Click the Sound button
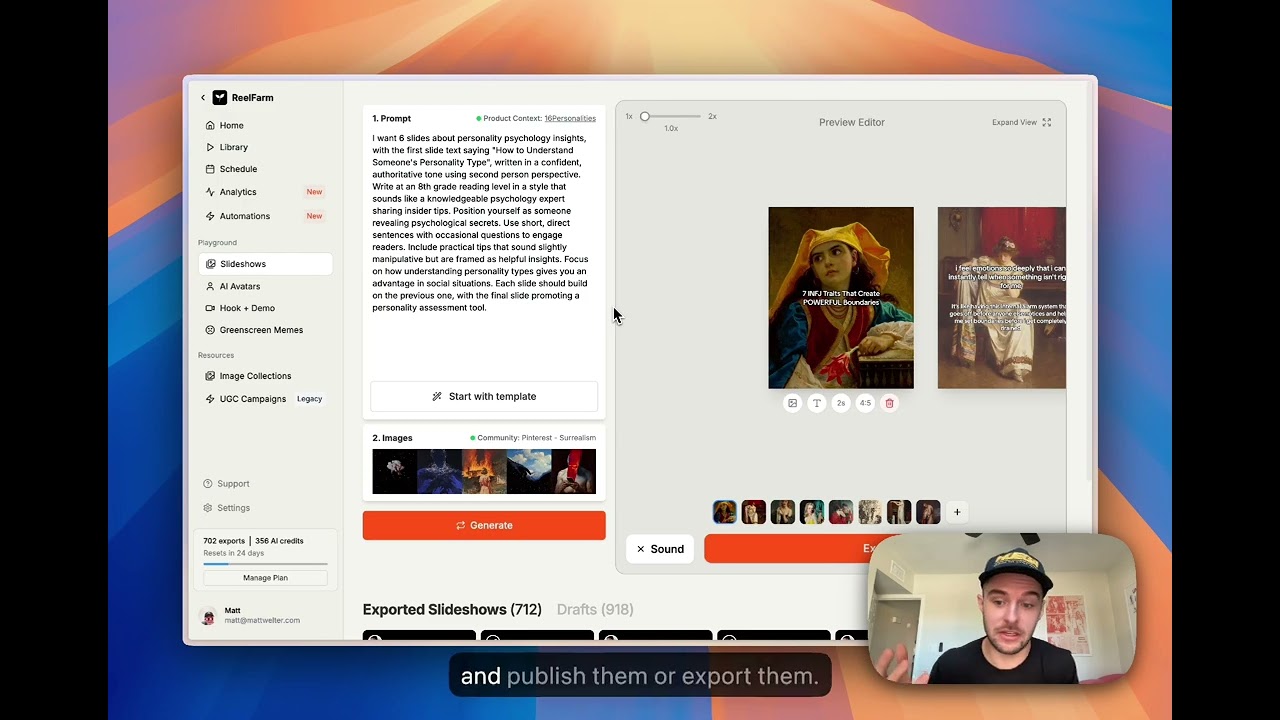Screen dimensions: 1280x720 [x=660, y=549]
